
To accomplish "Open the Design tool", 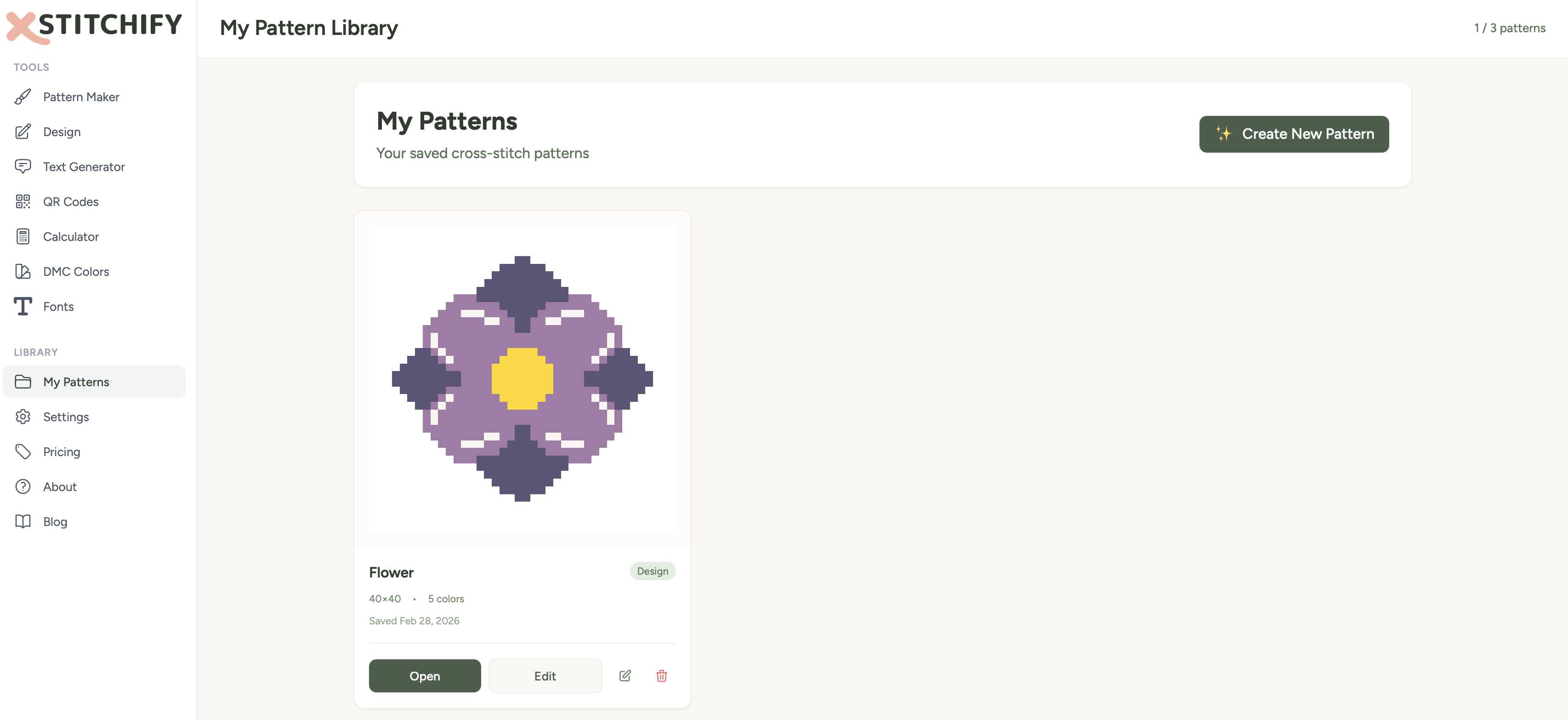I will [62, 131].
